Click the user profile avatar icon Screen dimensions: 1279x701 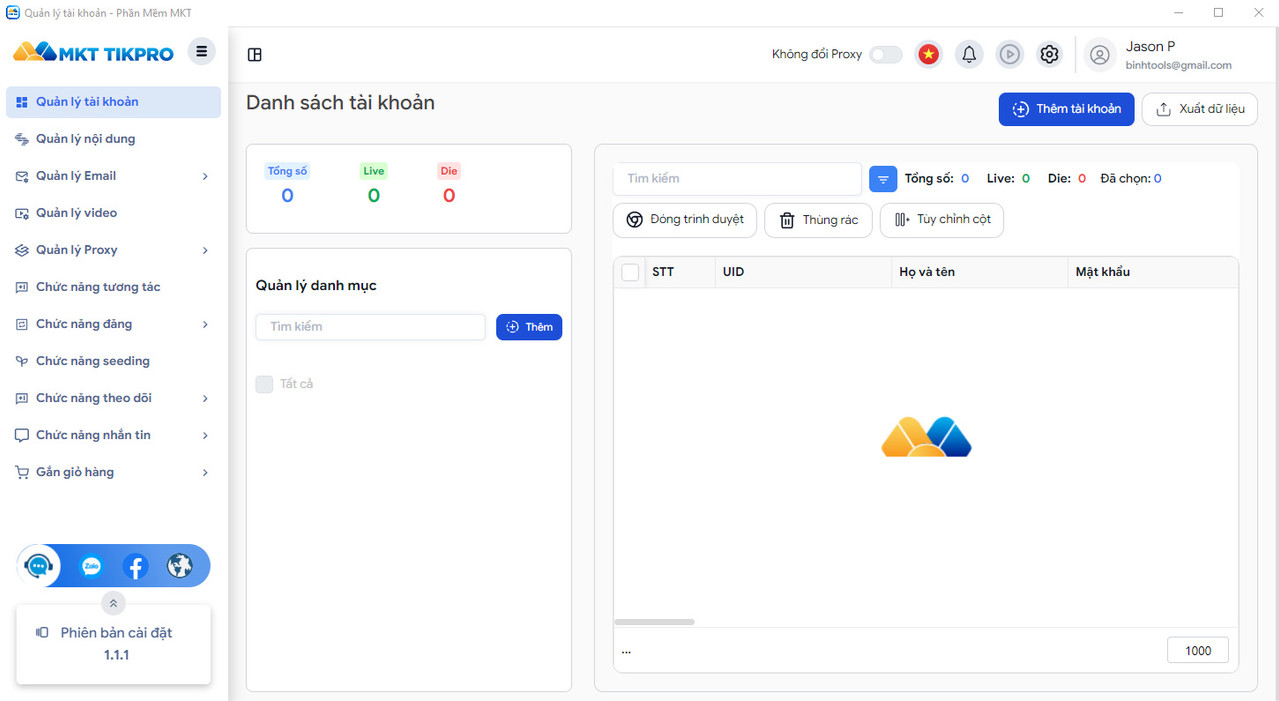click(x=1100, y=55)
